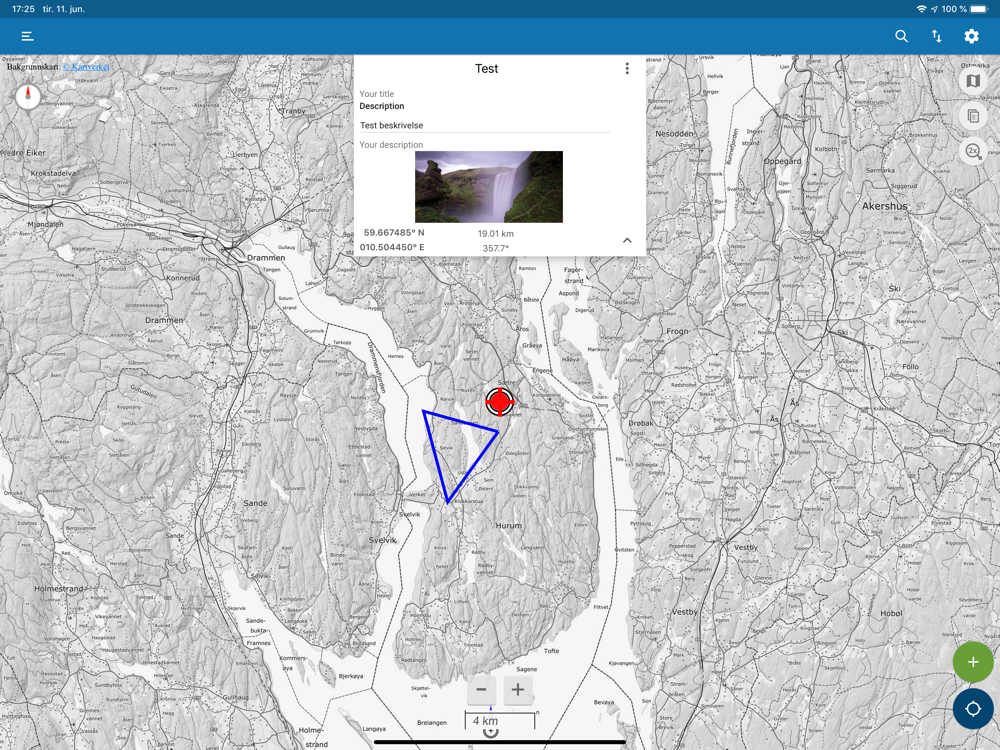Tap the up-down arrows sync icon

936,36
